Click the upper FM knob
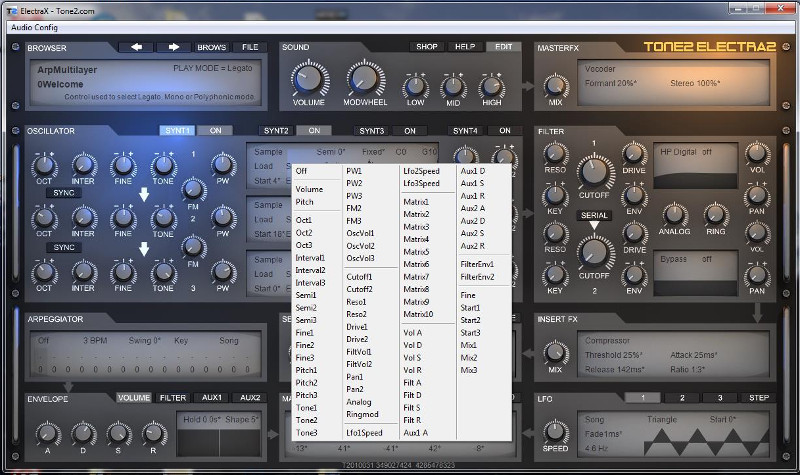This screenshot has height=475, width=800. tap(193, 189)
